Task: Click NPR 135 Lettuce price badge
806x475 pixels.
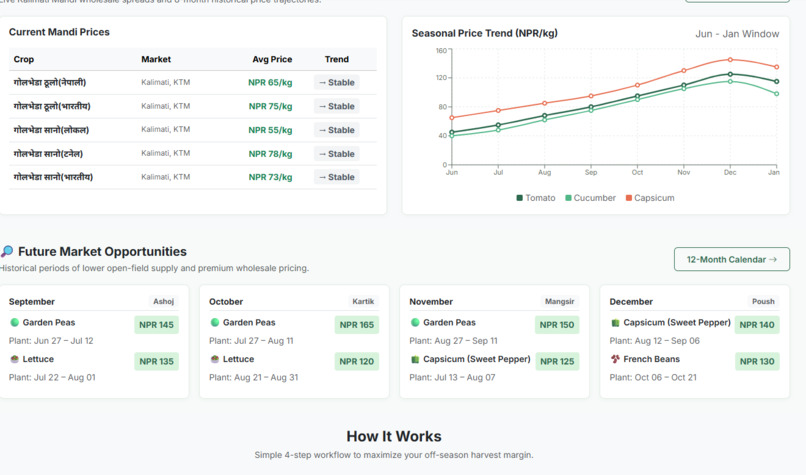Action: [x=156, y=361]
